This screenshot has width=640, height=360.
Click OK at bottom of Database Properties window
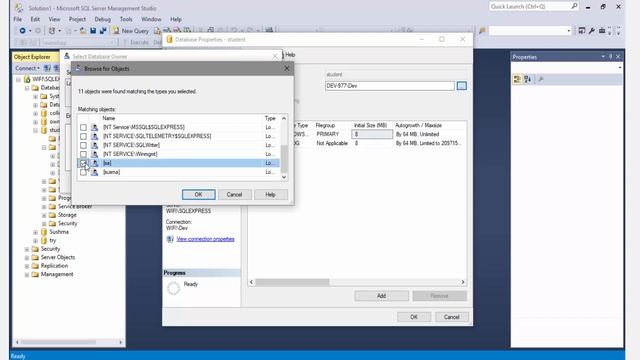(x=414, y=317)
